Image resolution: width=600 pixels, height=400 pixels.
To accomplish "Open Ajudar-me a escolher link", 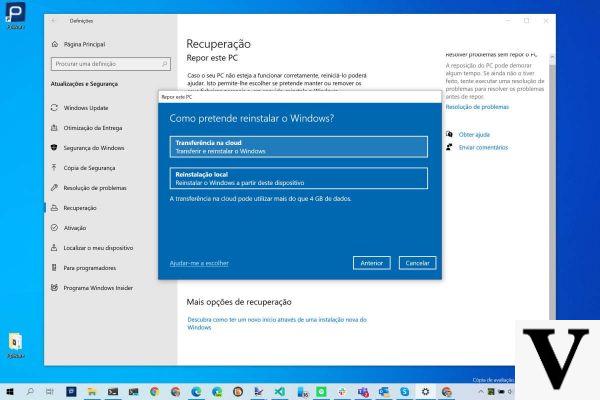I will click(199, 263).
